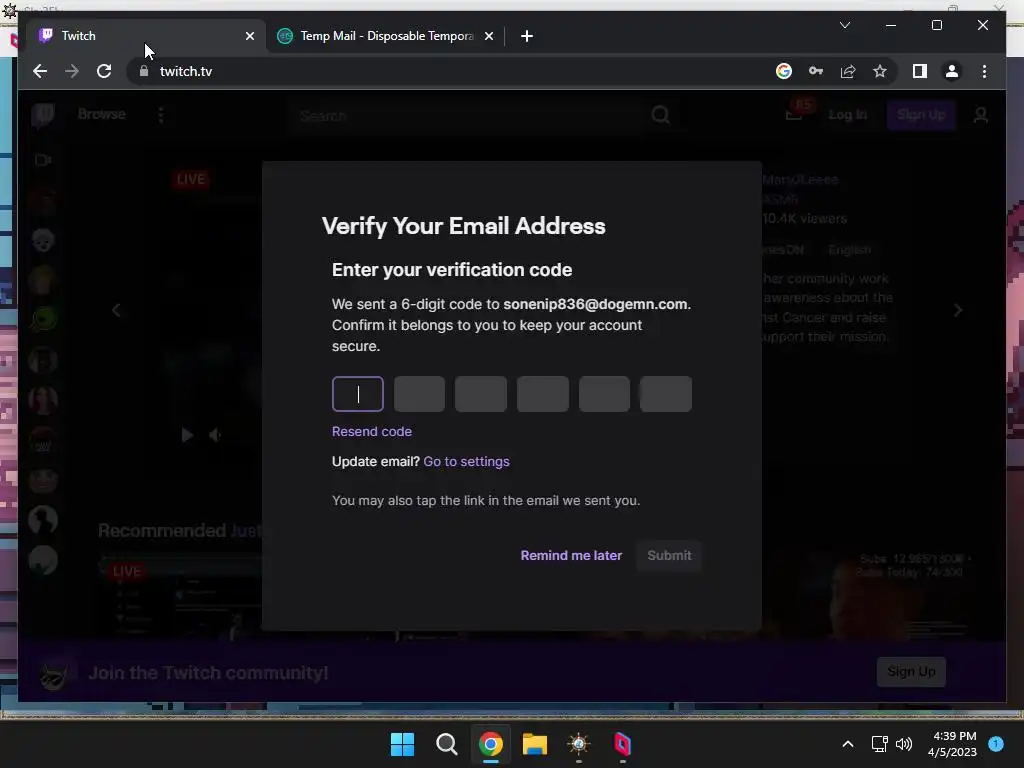Open File Explorer from taskbar

(535, 744)
